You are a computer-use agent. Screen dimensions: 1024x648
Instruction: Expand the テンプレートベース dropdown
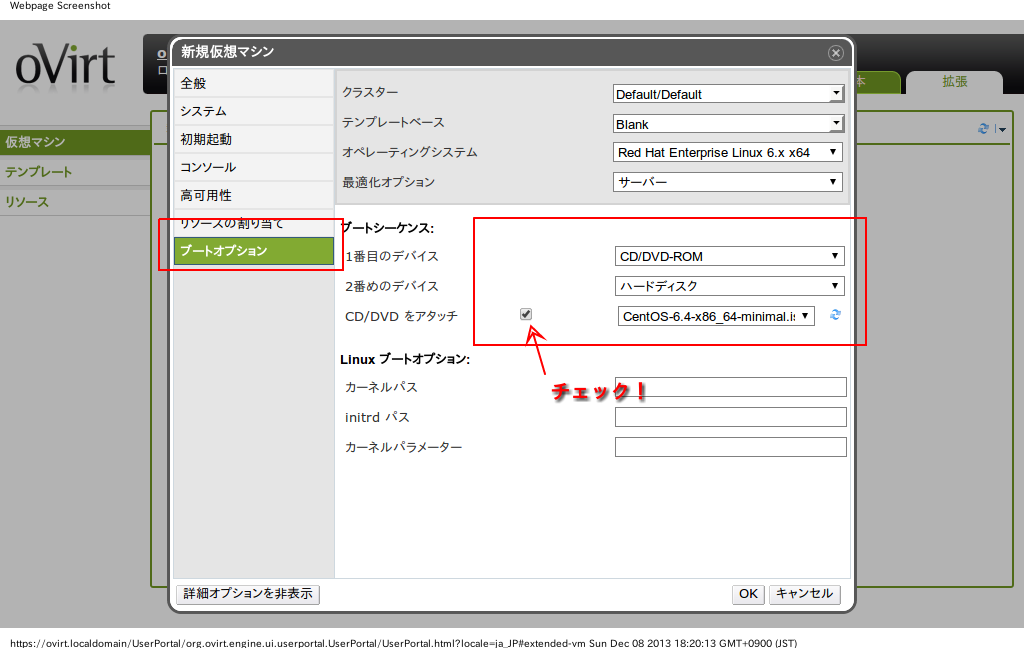point(729,124)
